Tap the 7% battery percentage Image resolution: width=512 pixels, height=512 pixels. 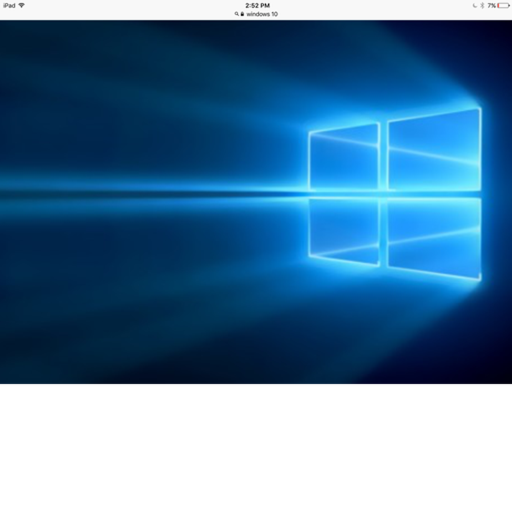click(x=491, y=6)
